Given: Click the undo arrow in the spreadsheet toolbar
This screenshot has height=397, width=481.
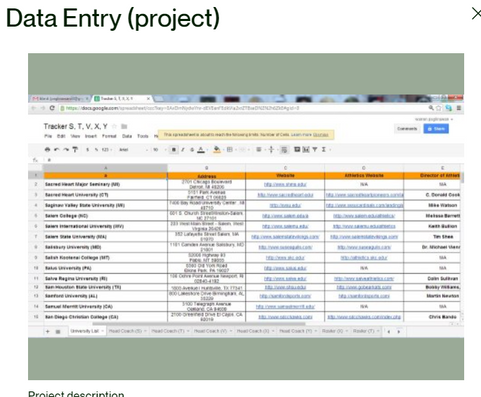Looking at the screenshot, I should [x=57, y=150].
